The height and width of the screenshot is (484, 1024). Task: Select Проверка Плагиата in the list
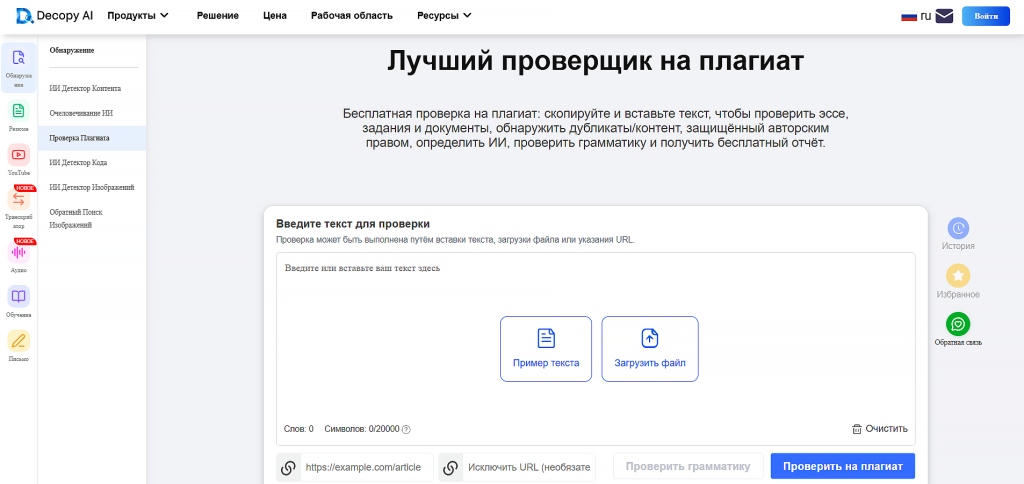click(x=92, y=138)
